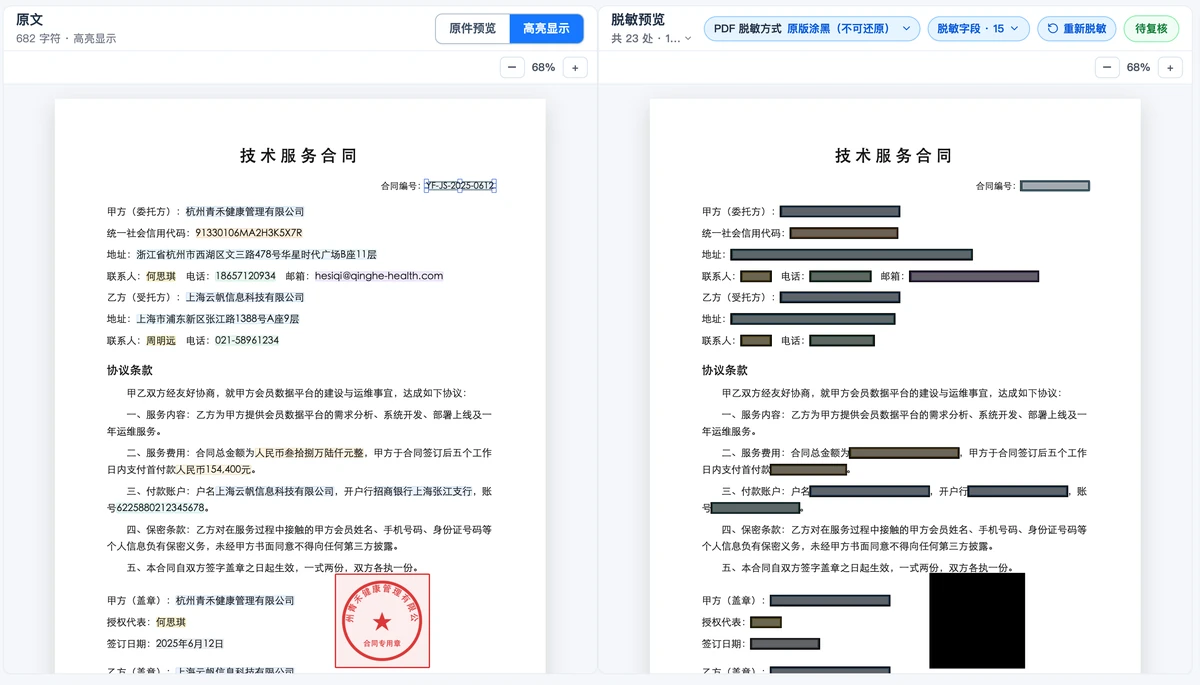This screenshot has width=1200, height=685.
Task: Click the 68% zoom value in 脱敏预览 panel
Action: coord(1138,67)
